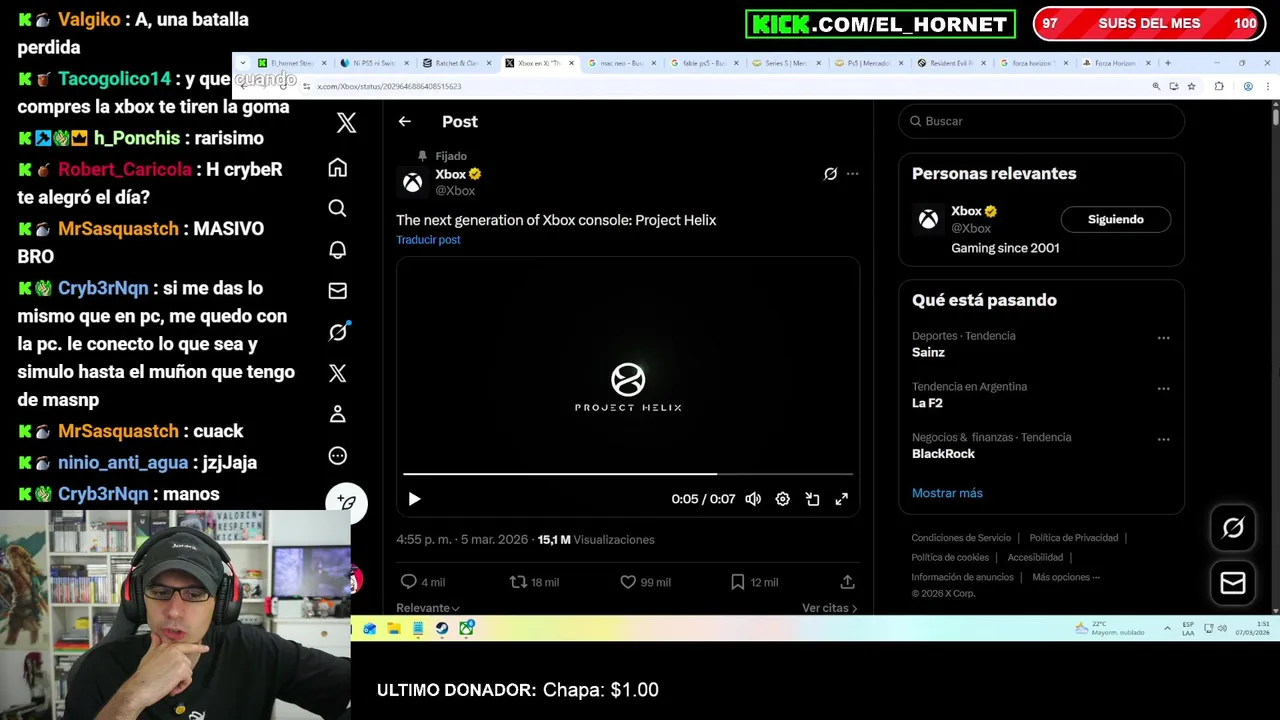The height and width of the screenshot is (720, 1280).
Task: Open Chrome profile avatar
Action: (x=1248, y=87)
